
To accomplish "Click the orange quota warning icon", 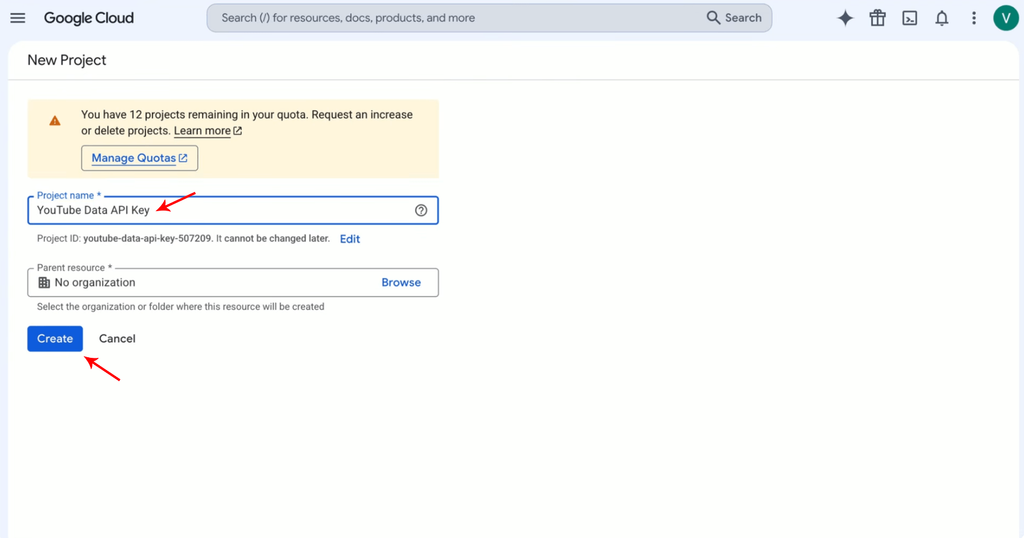I will click(x=55, y=121).
